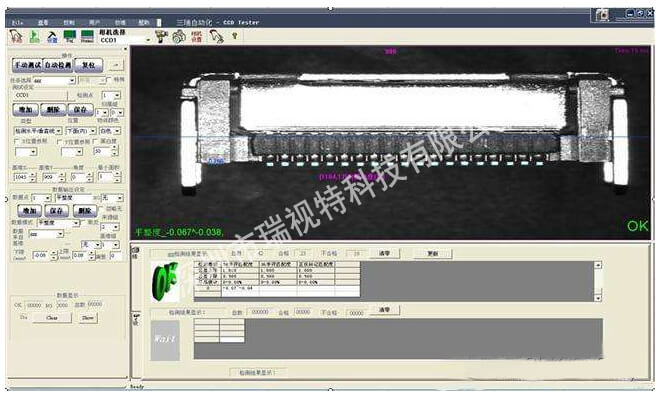The width and height of the screenshot is (659, 397).
Task: Open the File menu
Action: click(17, 22)
